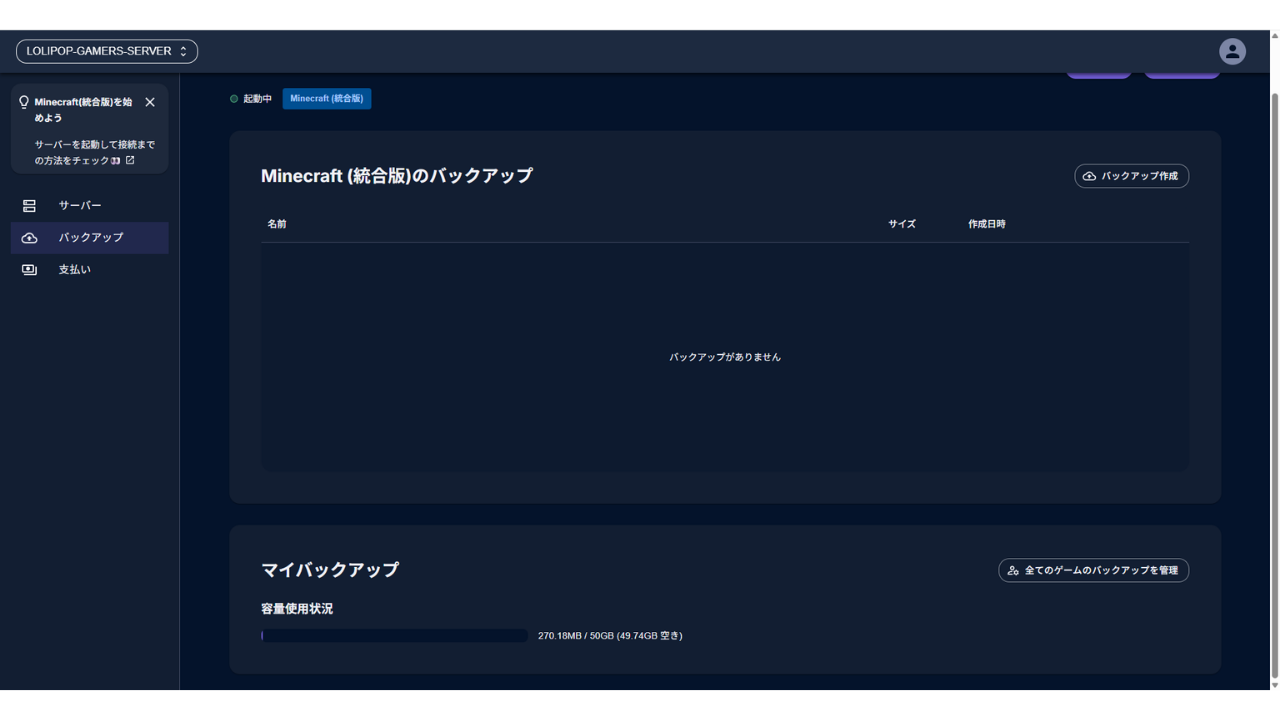Open the user account avatar menu
Screen dimensions: 1280x720
coord(1232,51)
